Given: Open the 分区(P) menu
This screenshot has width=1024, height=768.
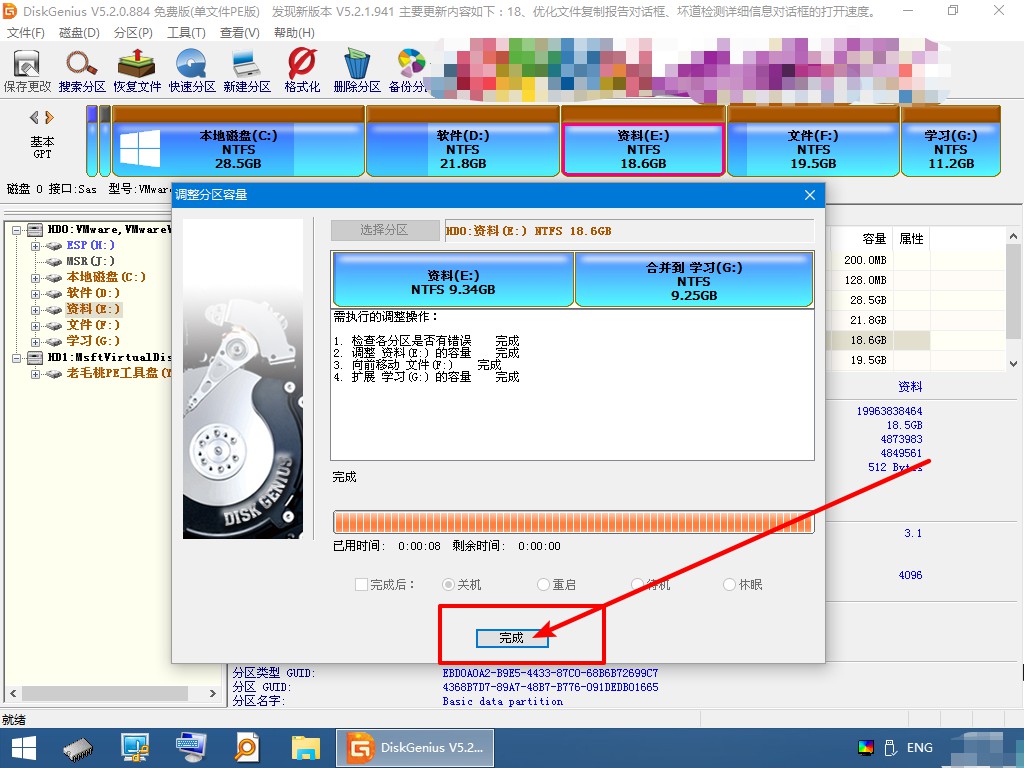Looking at the screenshot, I should pyautogui.click(x=133, y=33).
